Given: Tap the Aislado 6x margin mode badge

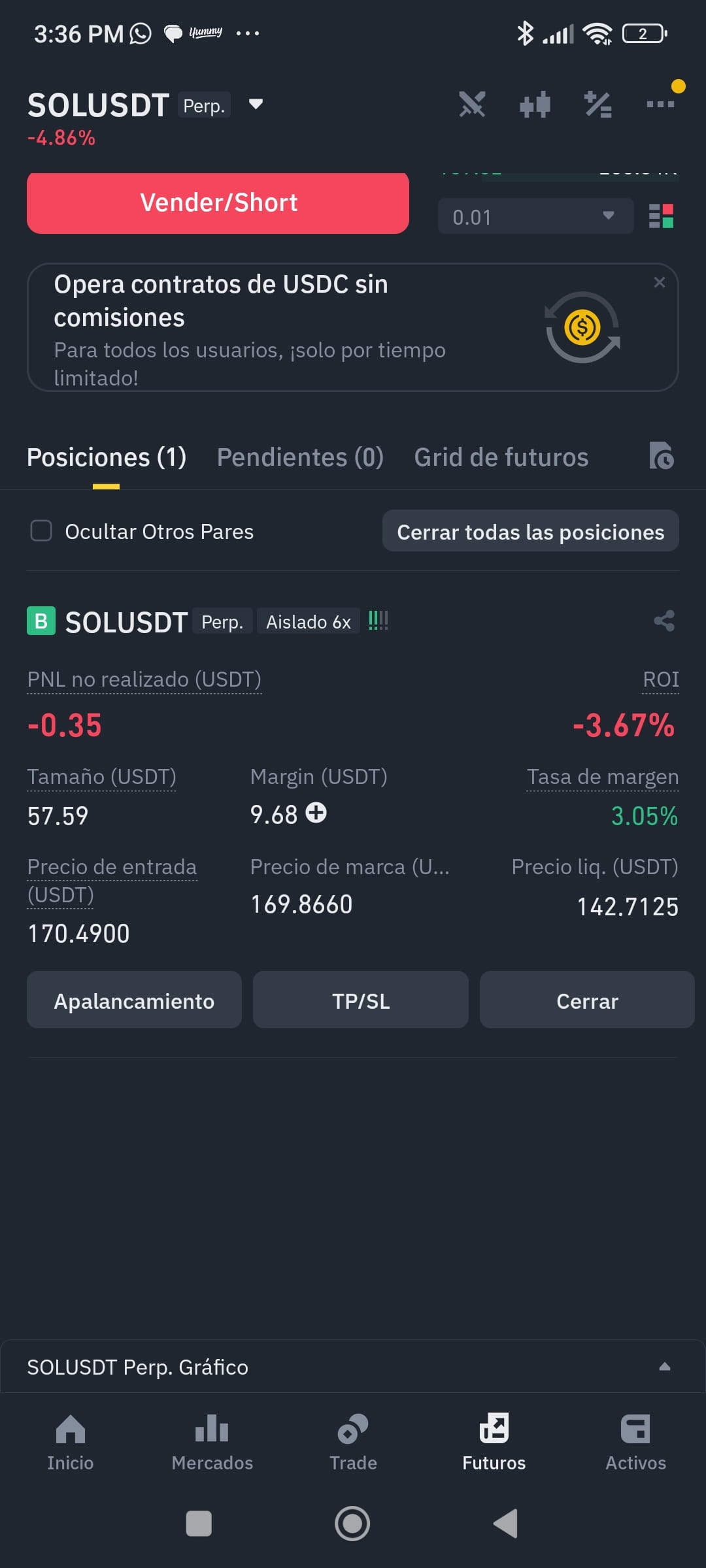Looking at the screenshot, I should tap(309, 622).
